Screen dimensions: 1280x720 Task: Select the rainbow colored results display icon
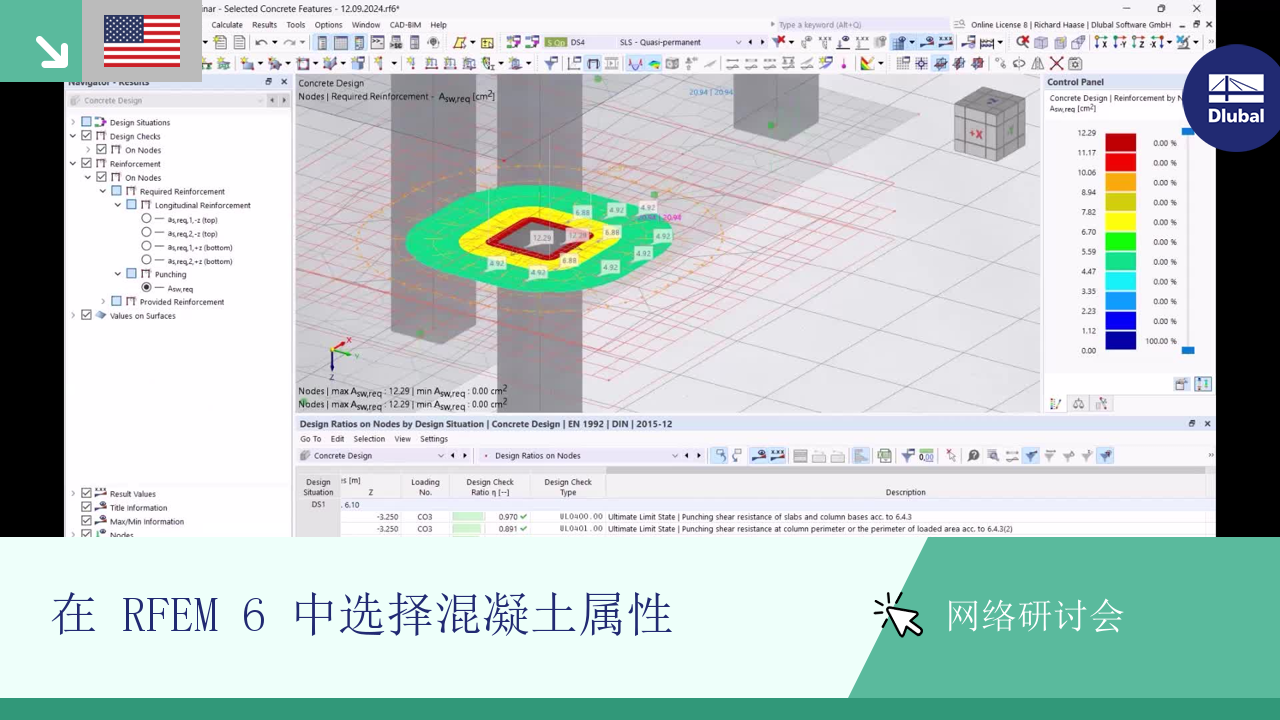pos(652,63)
